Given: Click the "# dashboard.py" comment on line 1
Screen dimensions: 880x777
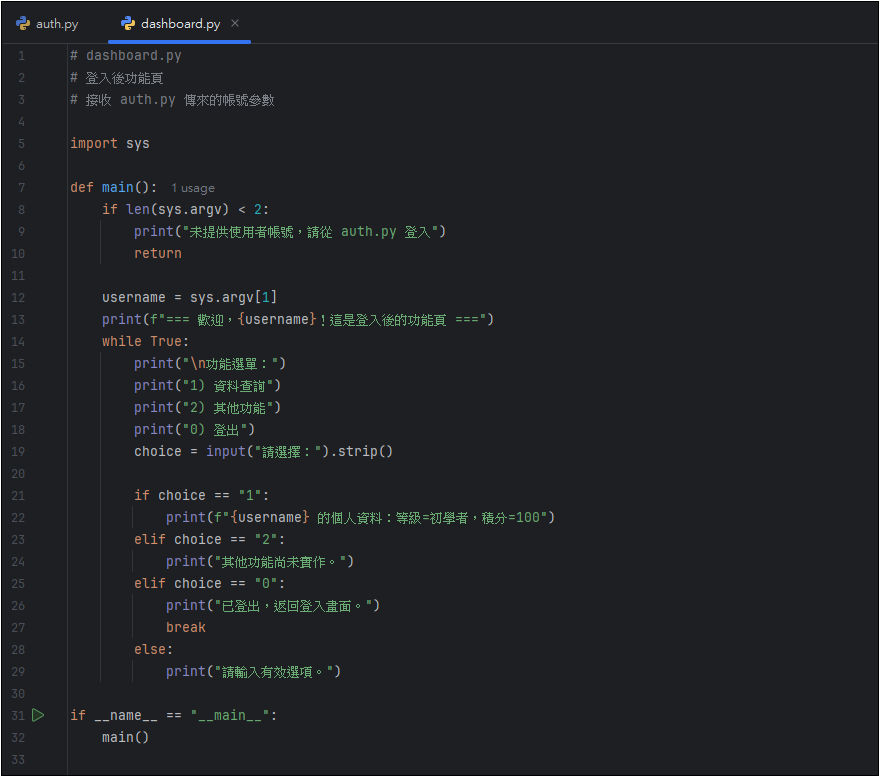Looking at the screenshot, I should 126,55.
